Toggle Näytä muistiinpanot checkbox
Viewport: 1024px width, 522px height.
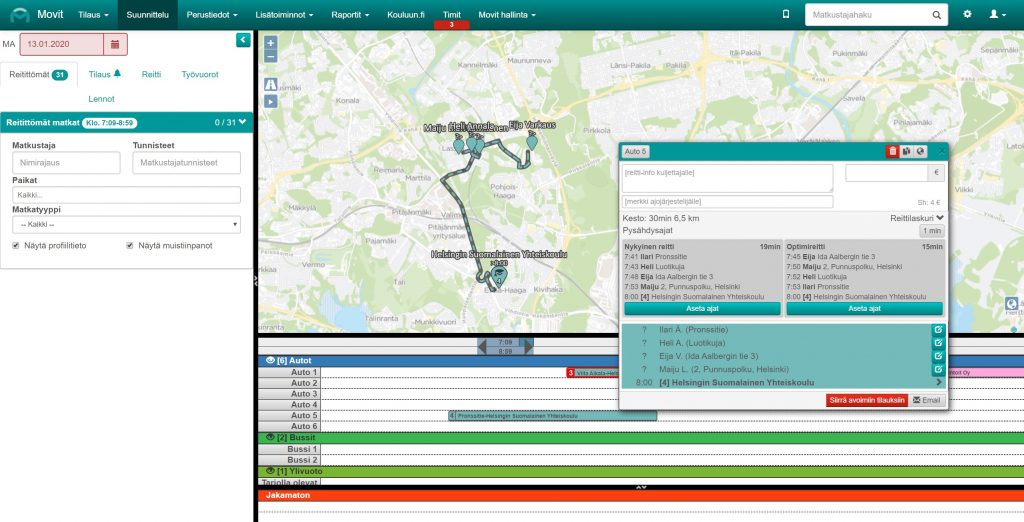point(130,245)
